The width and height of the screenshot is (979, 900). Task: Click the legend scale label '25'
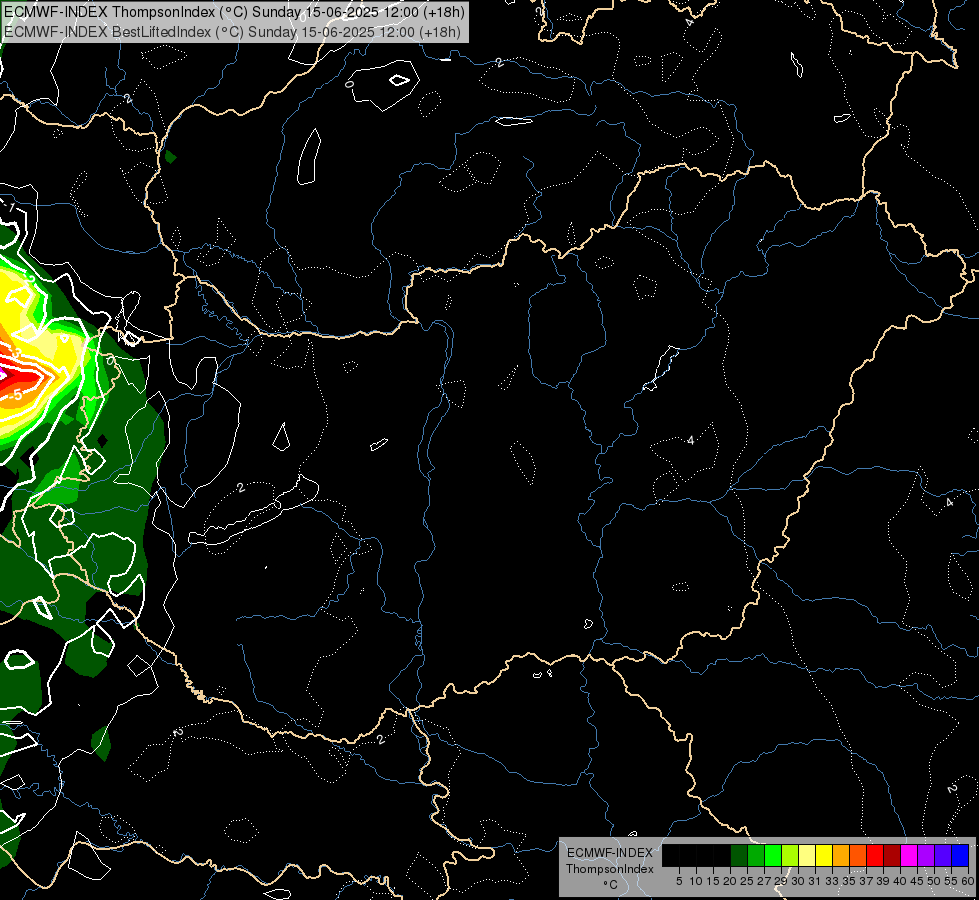coord(747,881)
